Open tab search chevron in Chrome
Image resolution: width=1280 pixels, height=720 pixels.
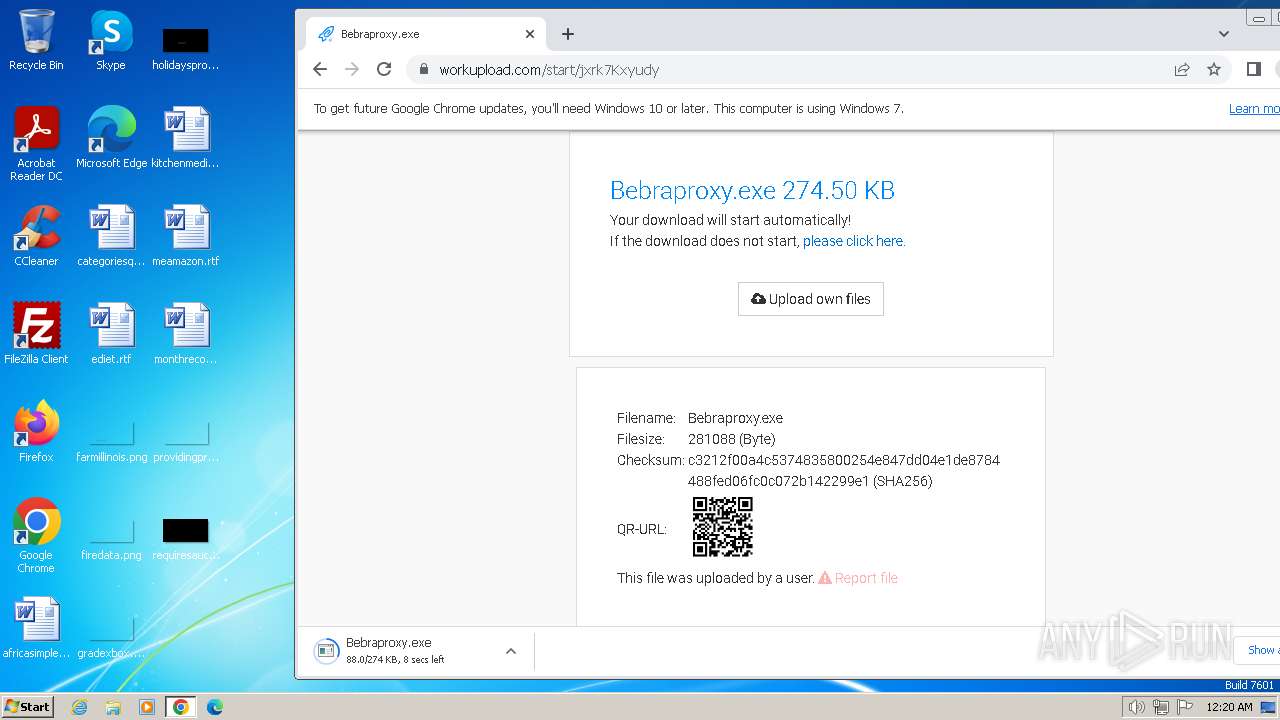[1224, 34]
